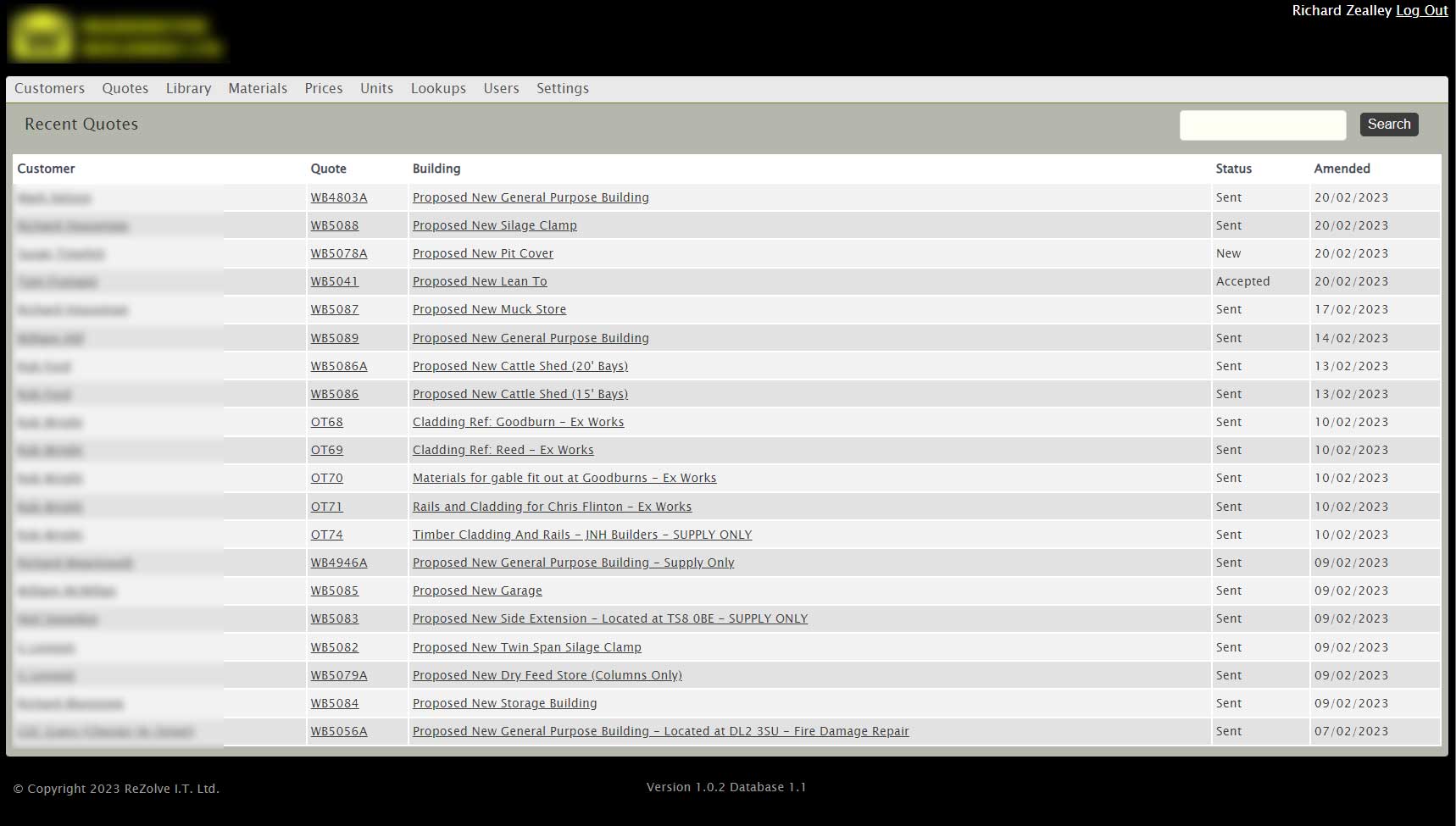1456x826 pixels.
Task: Open the Quotes menu
Action: point(125,88)
